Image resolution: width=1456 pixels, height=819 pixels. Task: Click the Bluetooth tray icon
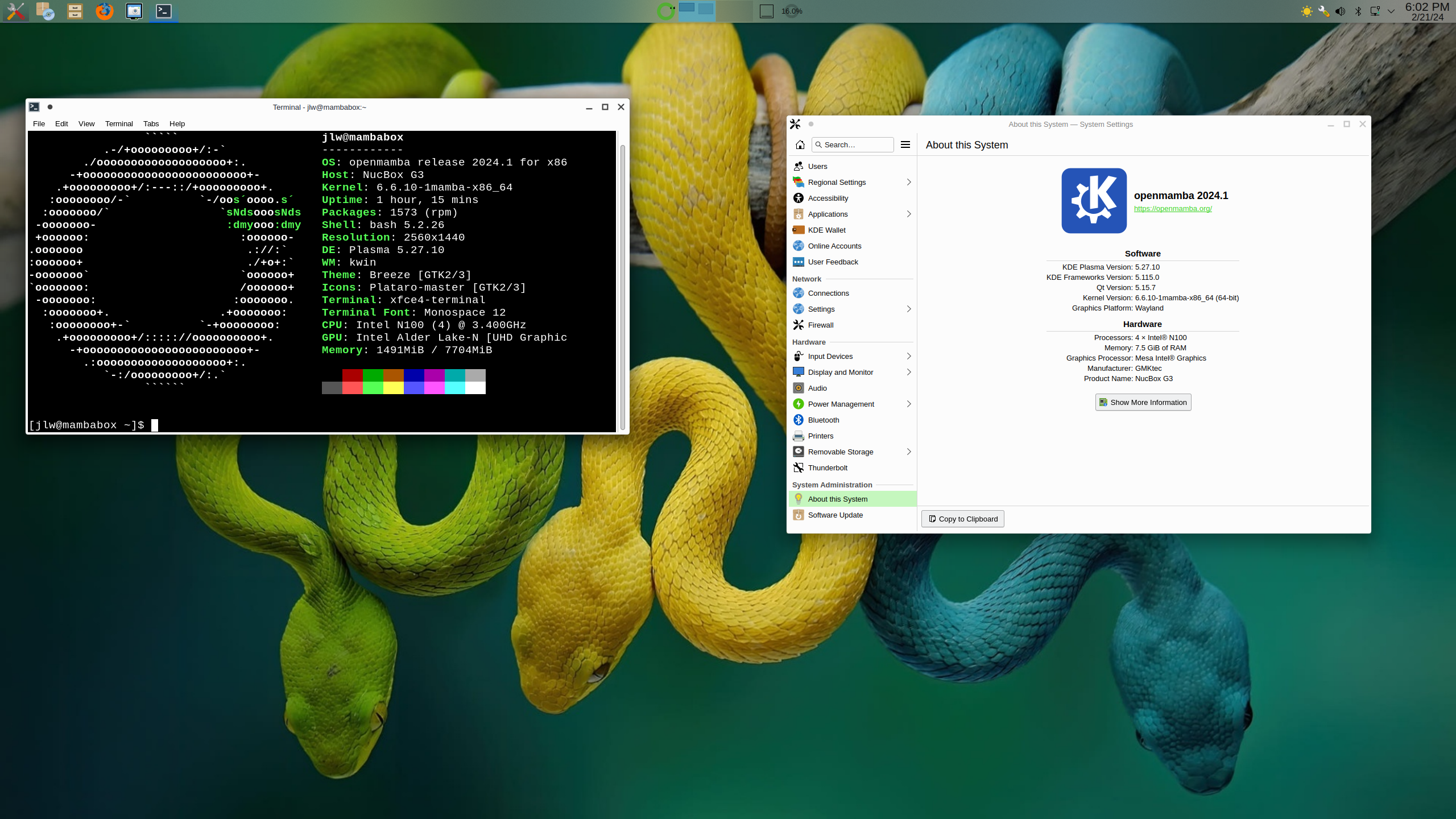coord(1358,11)
